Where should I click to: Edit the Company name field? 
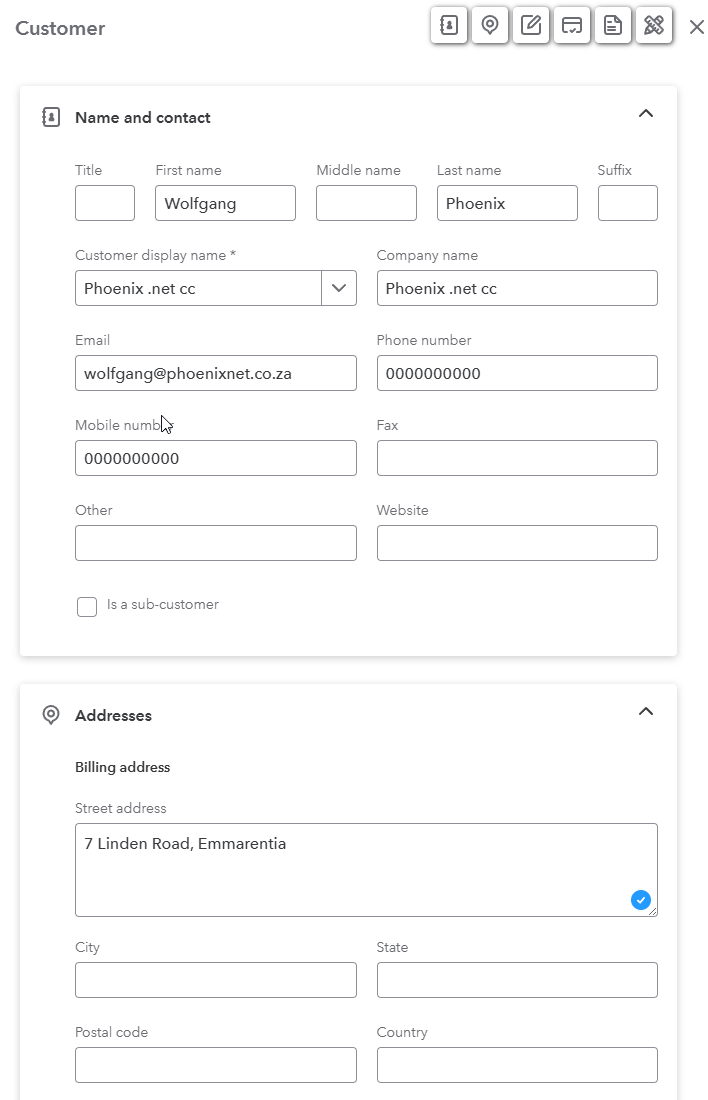(517, 288)
